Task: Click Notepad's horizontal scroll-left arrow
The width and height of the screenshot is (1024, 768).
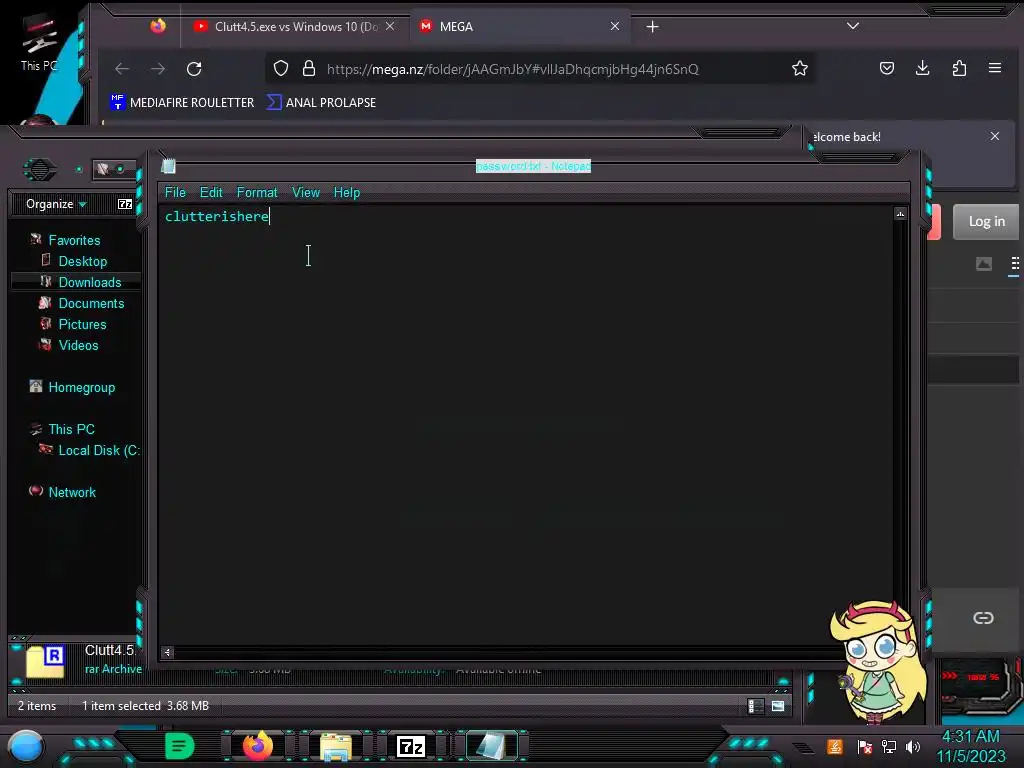Action: [x=167, y=652]
